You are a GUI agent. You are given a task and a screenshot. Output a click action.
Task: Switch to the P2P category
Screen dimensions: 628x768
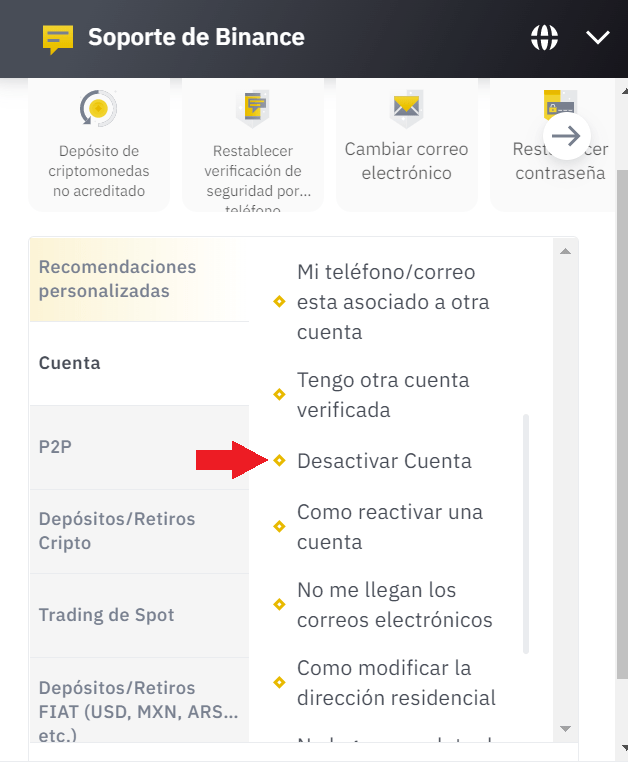pos(139,447)
